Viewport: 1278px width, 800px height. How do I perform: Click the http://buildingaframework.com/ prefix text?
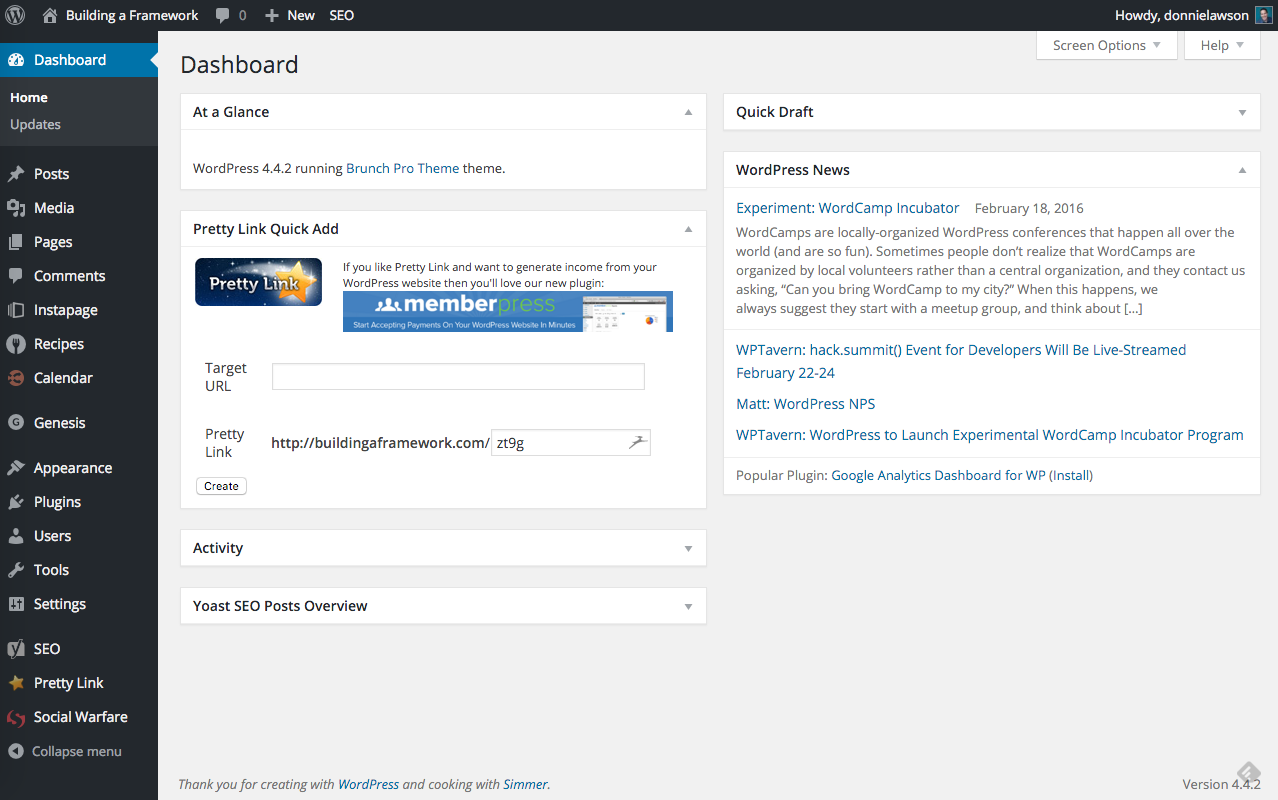point(380,443)
